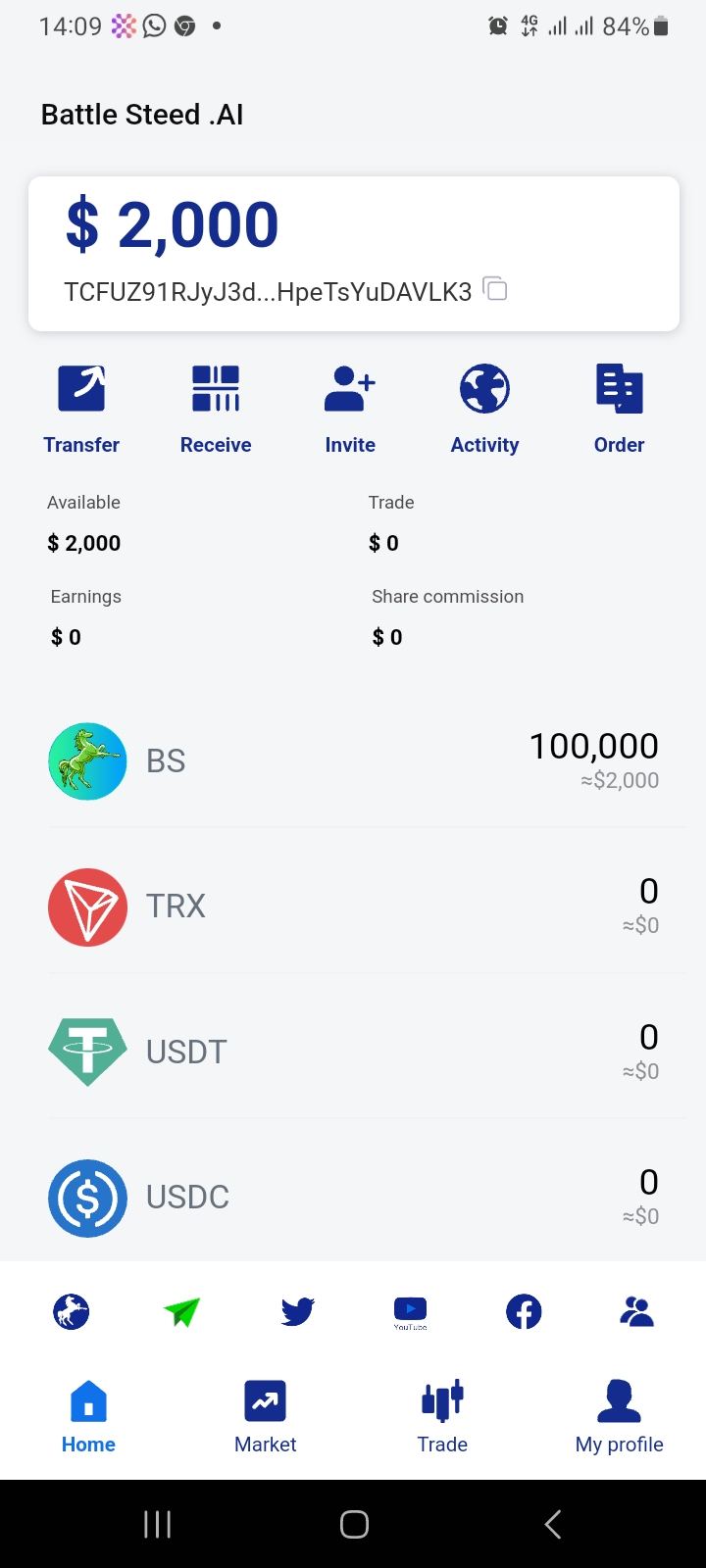The height and width of the screenshot is (1568, 706).
Task: Open the USDT asset row
Action: pos(353,1052)
